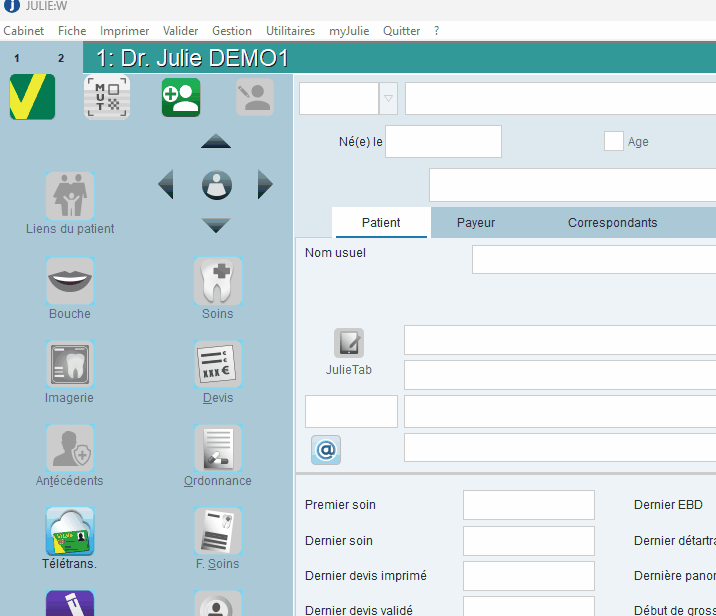Click the purple icon below Télétrans.
The height and width of the screenshot is (616, 716).
tap(70, 603)
